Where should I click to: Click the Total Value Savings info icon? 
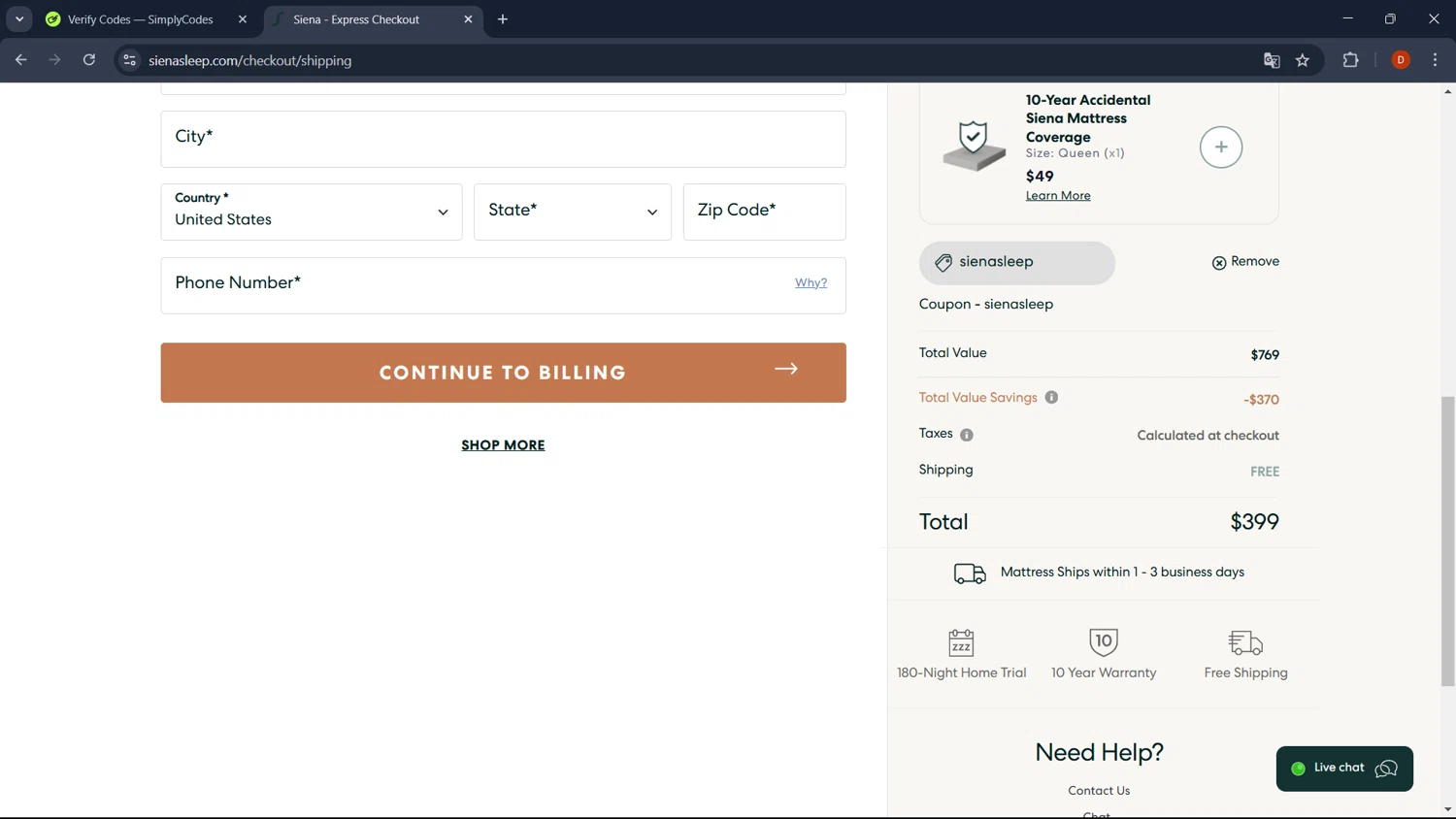[x=1051, y=398]
